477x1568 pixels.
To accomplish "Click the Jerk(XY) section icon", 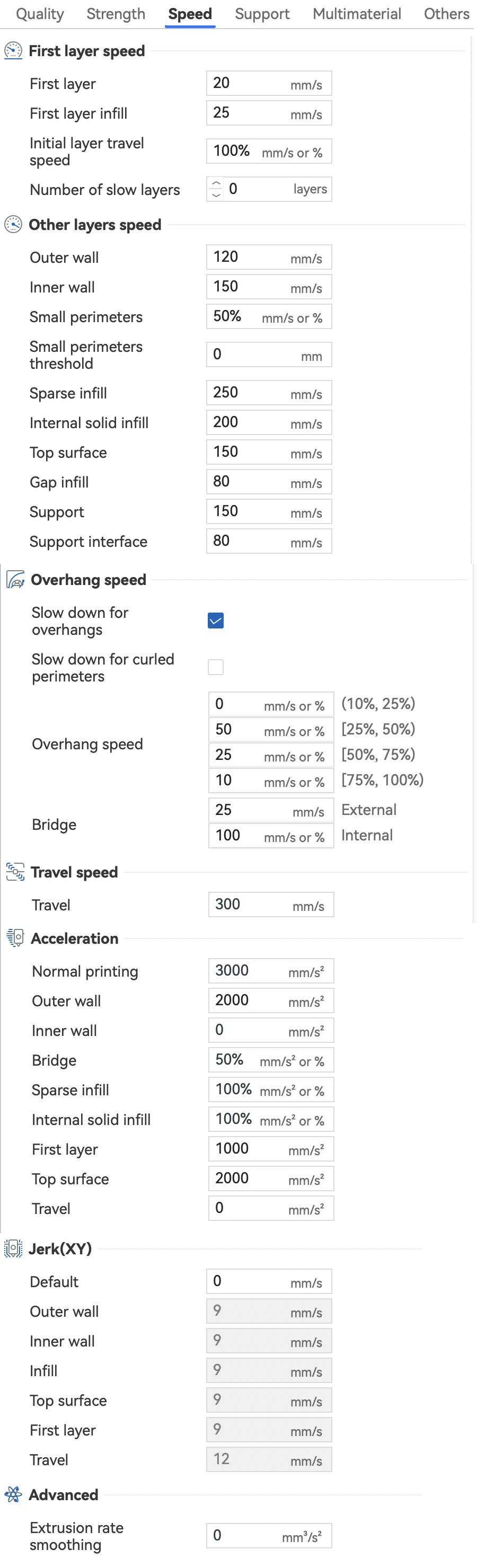I will 13,1248.
